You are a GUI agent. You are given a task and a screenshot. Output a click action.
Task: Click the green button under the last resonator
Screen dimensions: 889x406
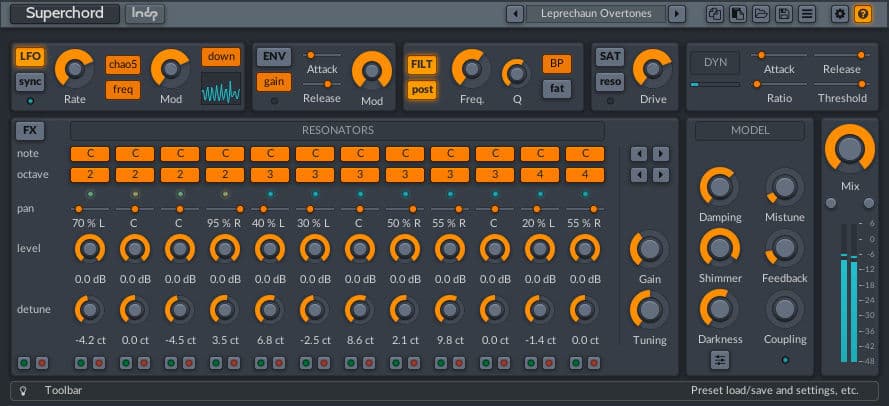(x=576, y=363)
